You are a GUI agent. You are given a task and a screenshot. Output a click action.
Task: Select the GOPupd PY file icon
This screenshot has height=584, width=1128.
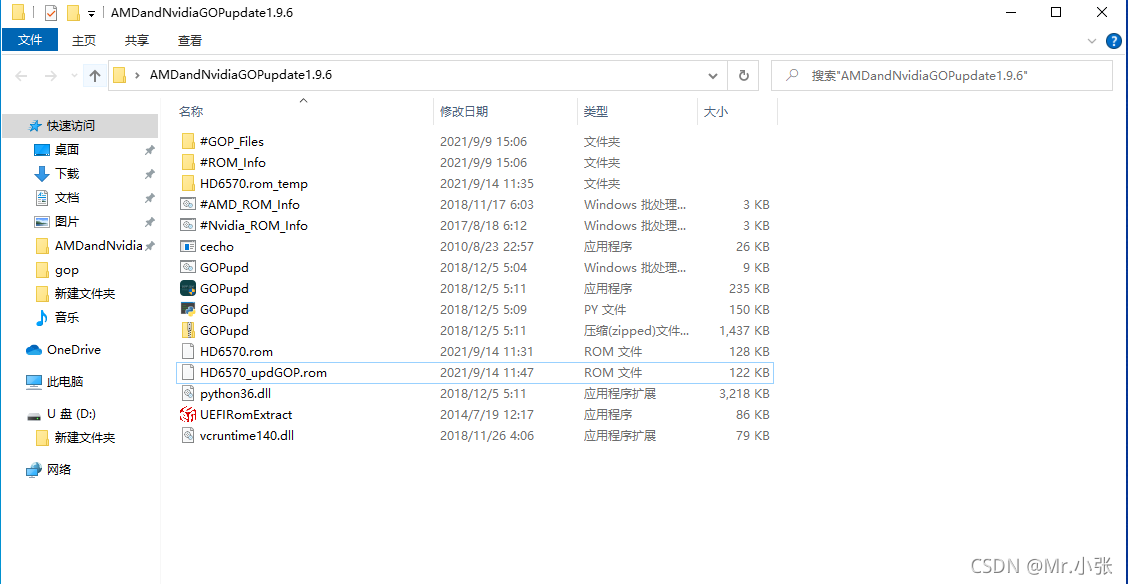tap(188, 309)
